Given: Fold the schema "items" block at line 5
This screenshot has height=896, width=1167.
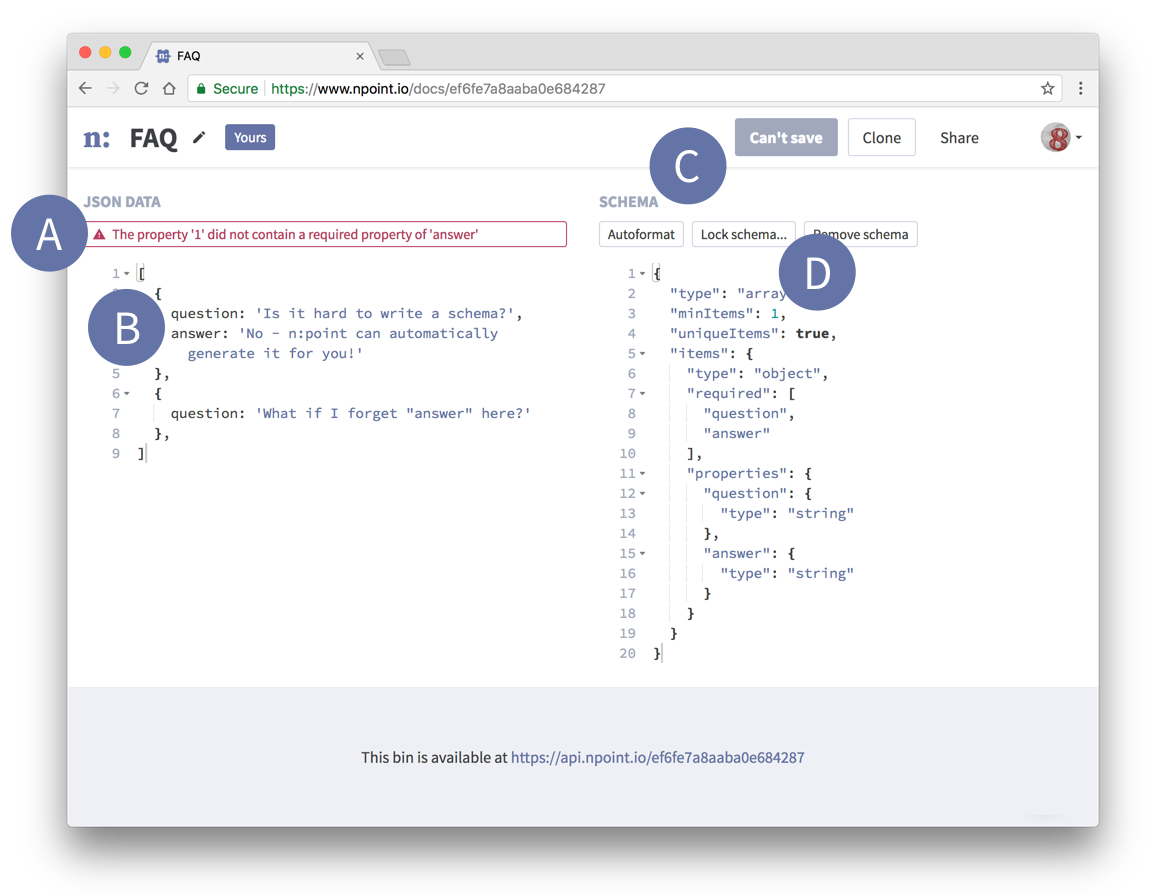Looking at the screenshot, I should pyautogui.click(x=642, y=354).
